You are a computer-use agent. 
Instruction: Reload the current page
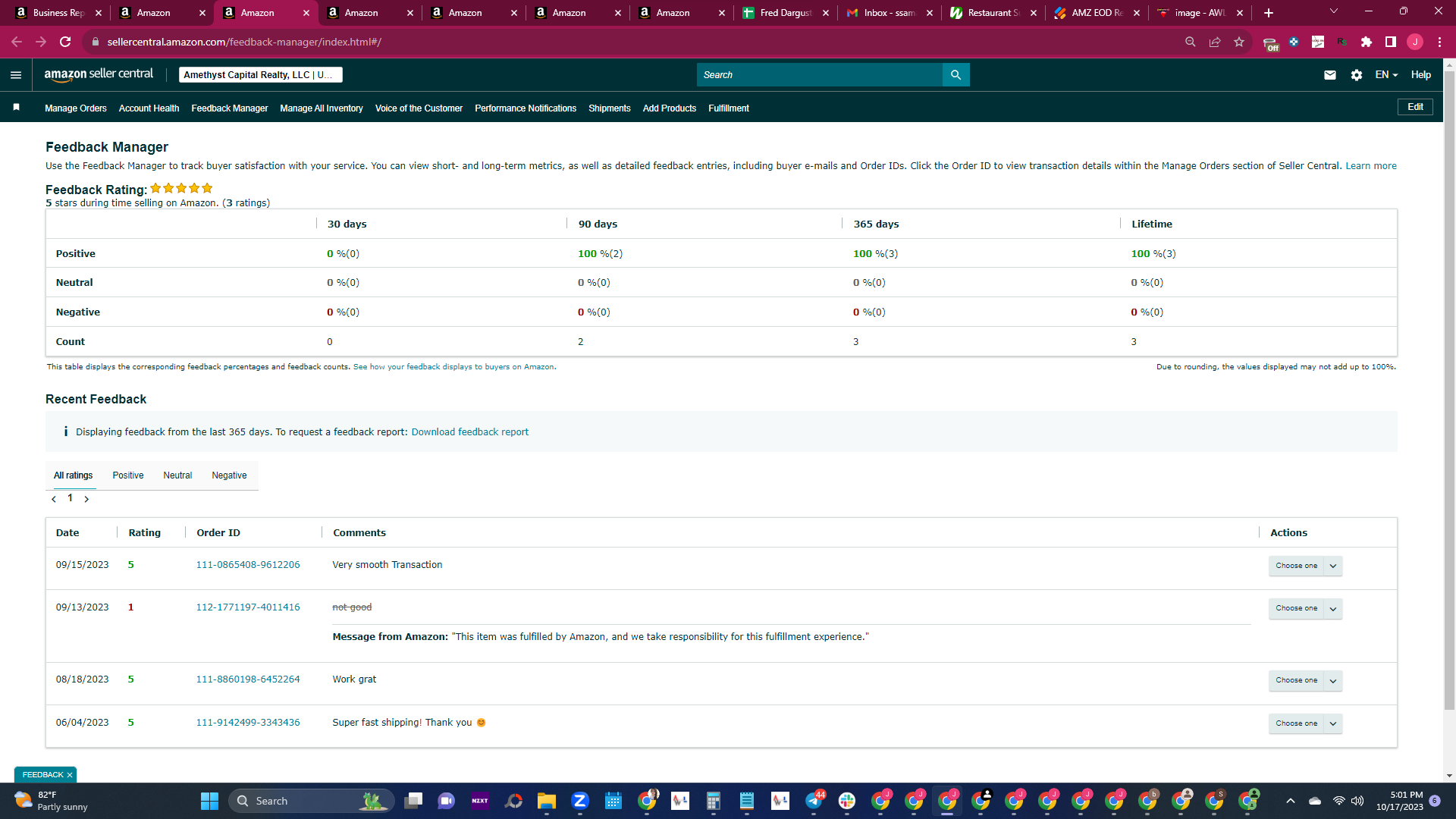click(x=65, y=42)
